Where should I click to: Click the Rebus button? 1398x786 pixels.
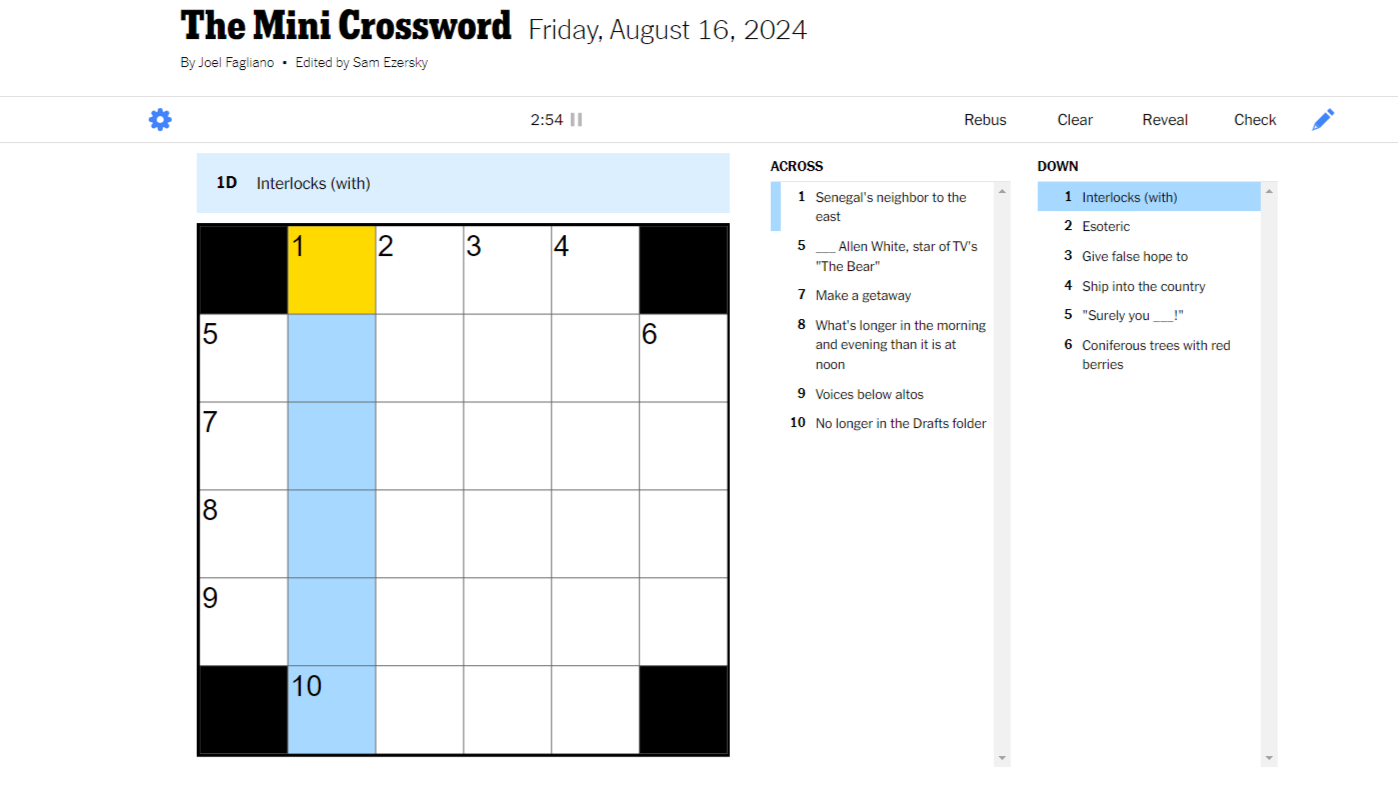[984, 119]
